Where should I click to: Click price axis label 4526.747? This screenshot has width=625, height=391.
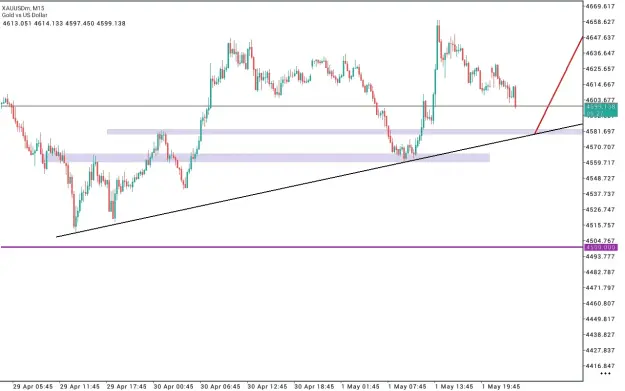601,210
